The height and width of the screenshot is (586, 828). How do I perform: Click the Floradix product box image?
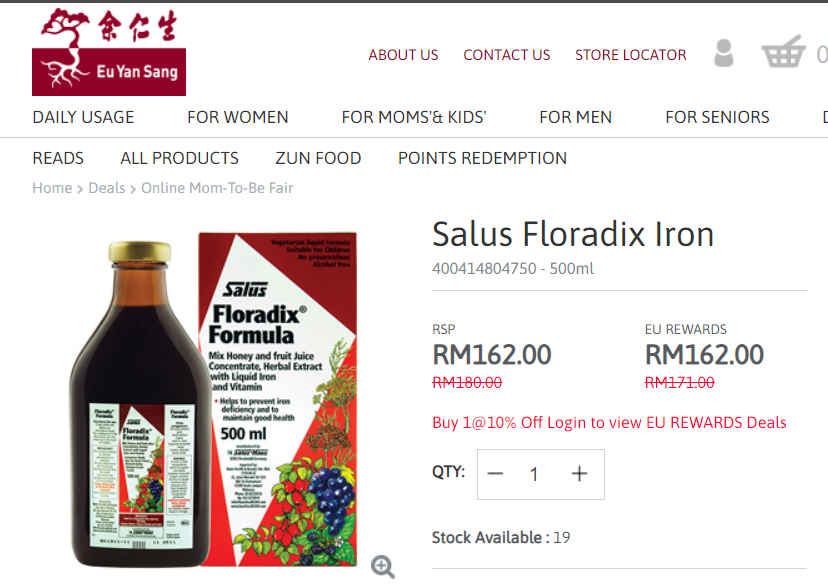click(x=277, y=399)
